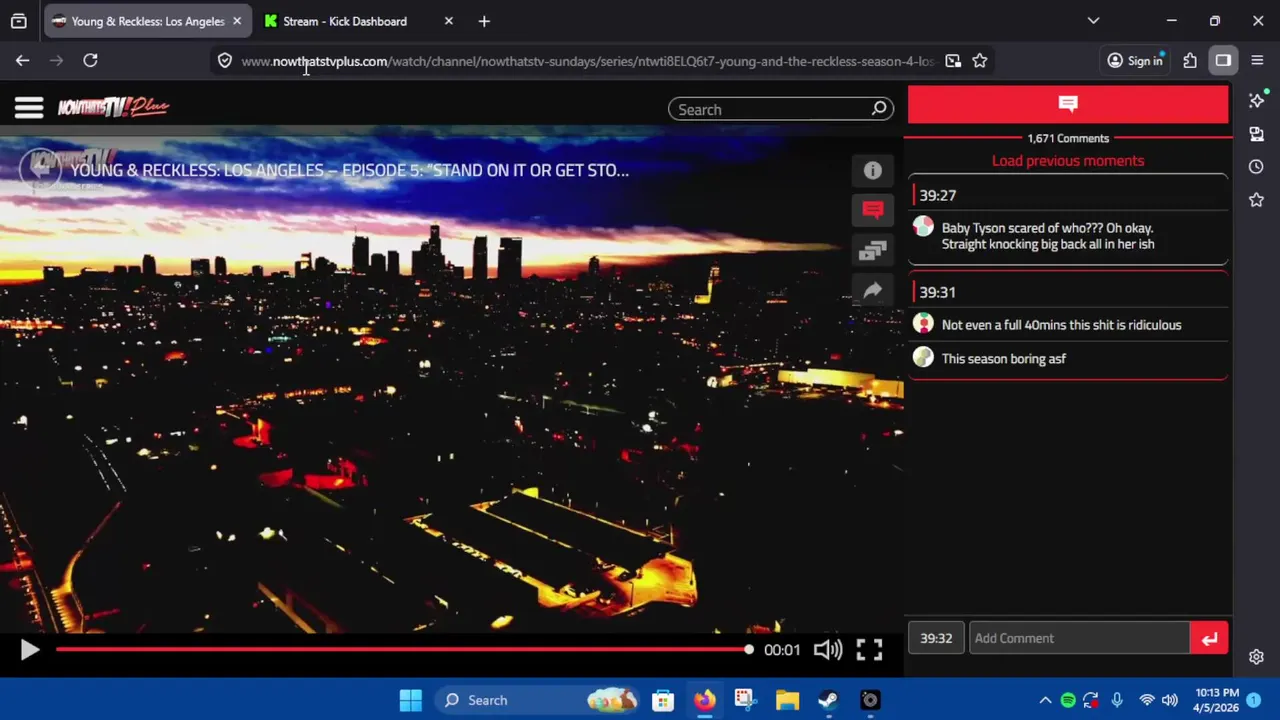Click the magnifier icon in site search
The width and height of the screenshot is (1280, 720).
[x=879, y=108]
